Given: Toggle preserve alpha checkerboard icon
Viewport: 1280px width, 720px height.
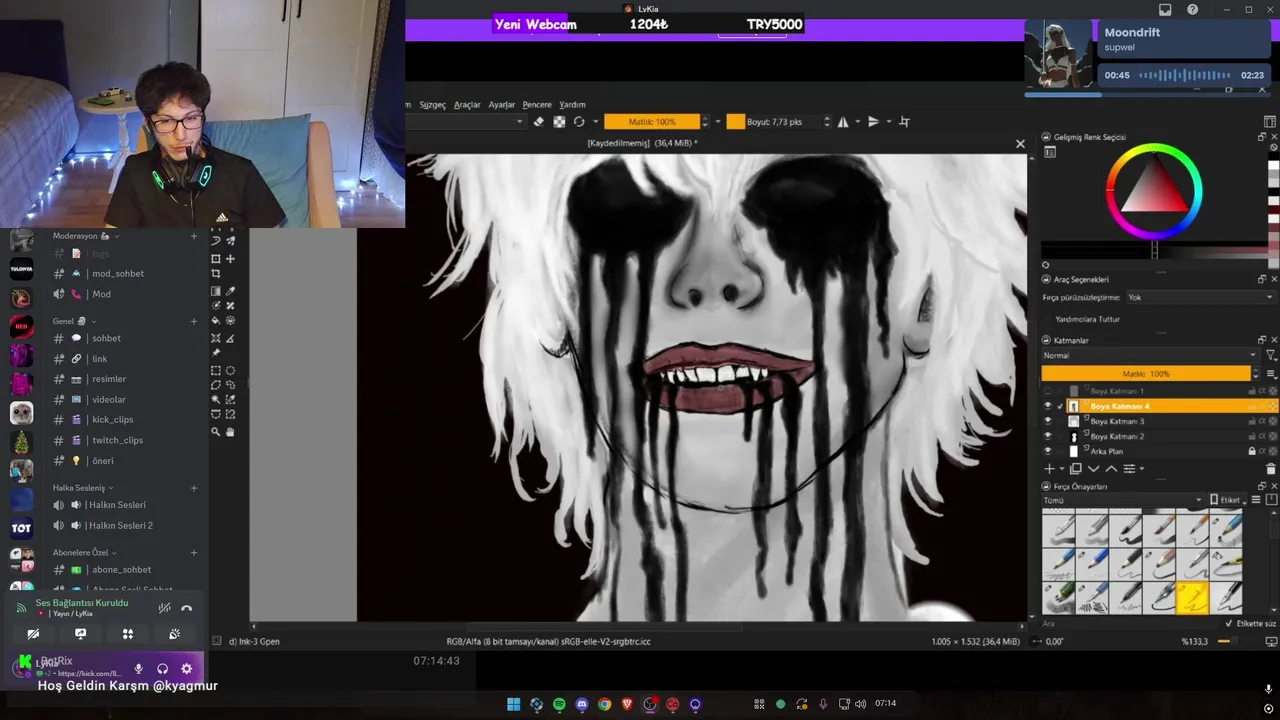Looking at the screenshot, I should 559,122.
